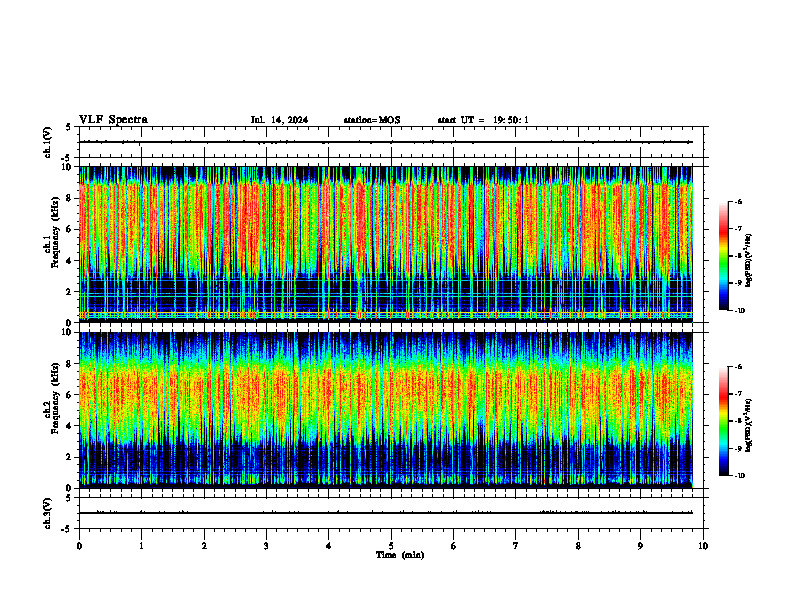The image size is (792, 612).
Task: Click time axis tick label "3"
Action: [x=266, y=546]
